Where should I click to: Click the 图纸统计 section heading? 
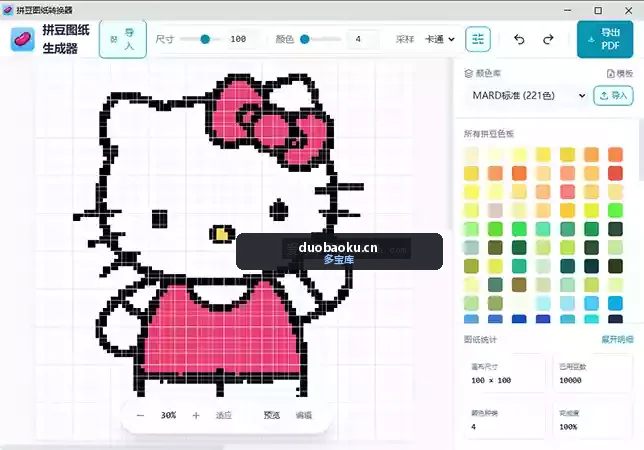(x=480, y=340)
